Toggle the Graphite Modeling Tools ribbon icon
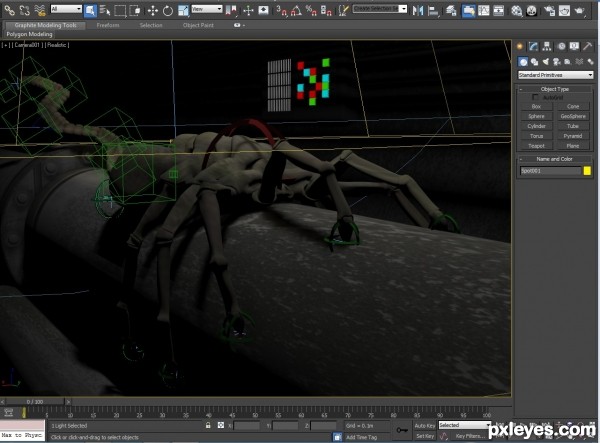The height and width of the screenshot is (443, 600). tap(468, 10)
